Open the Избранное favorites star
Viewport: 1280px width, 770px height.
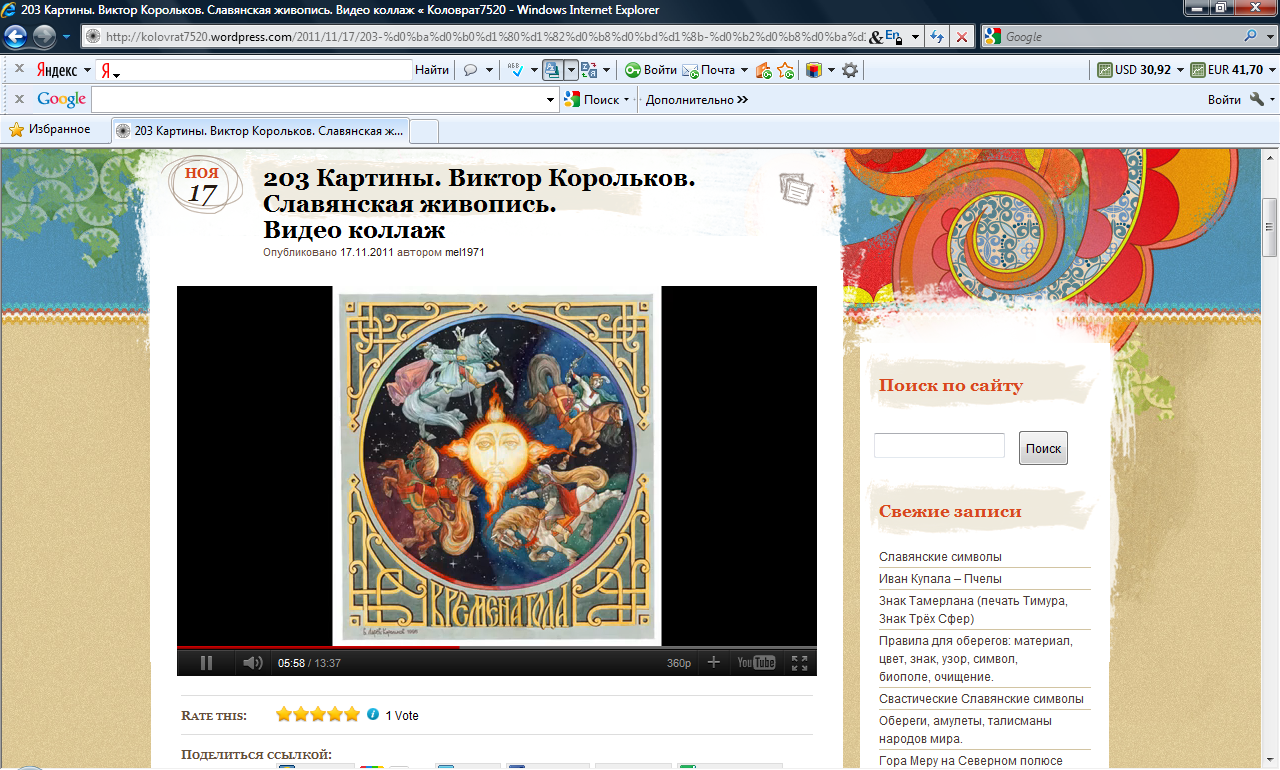pyautogui.click(x=17, y=130)
